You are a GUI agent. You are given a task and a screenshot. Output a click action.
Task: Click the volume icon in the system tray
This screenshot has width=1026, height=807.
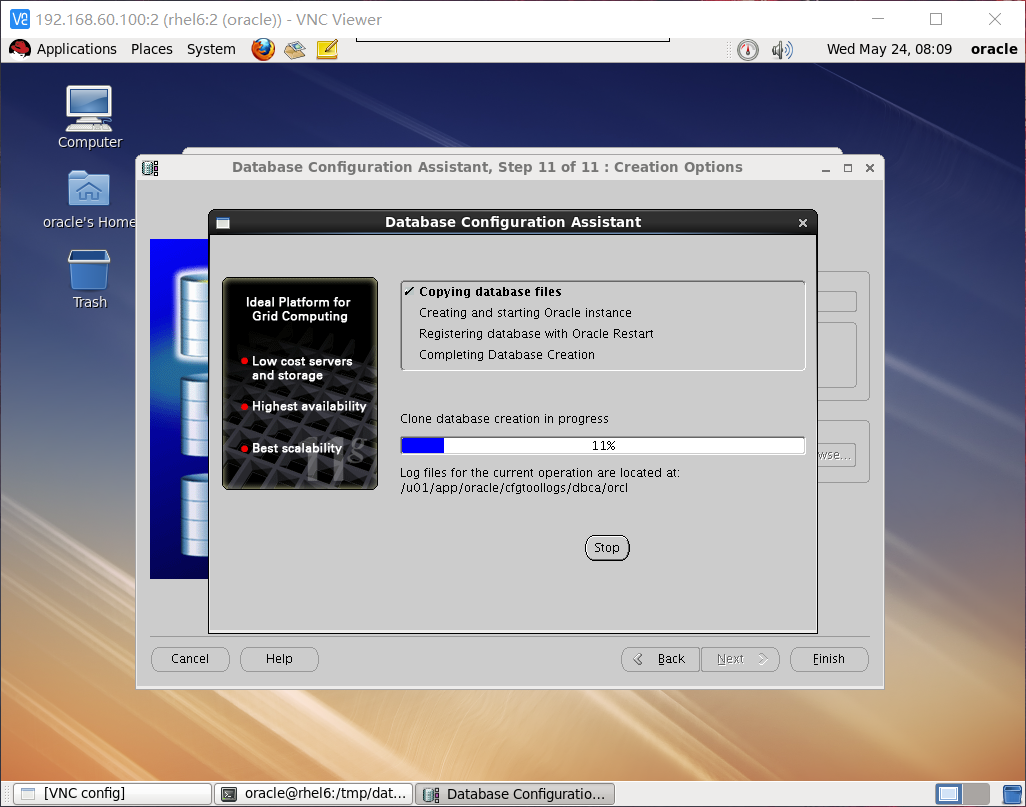click(x=783, y=48)
